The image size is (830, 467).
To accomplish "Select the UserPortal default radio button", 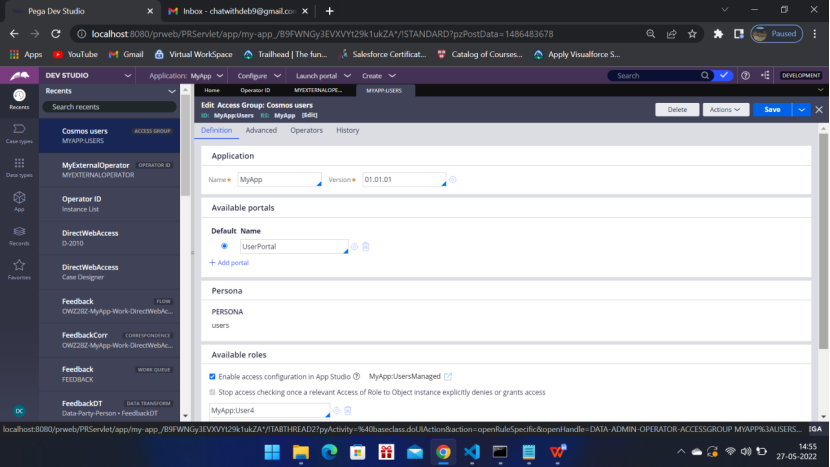I will click(x=224, y=246).
